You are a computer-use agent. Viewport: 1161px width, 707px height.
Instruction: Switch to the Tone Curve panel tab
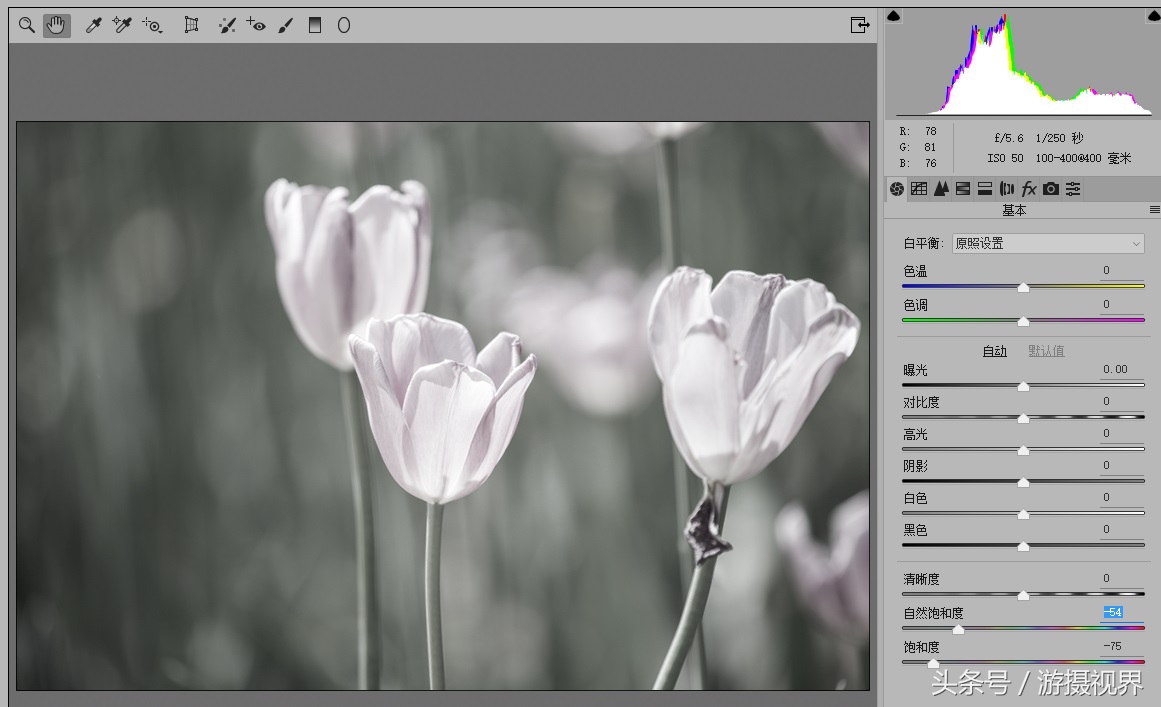click(919, 189)
